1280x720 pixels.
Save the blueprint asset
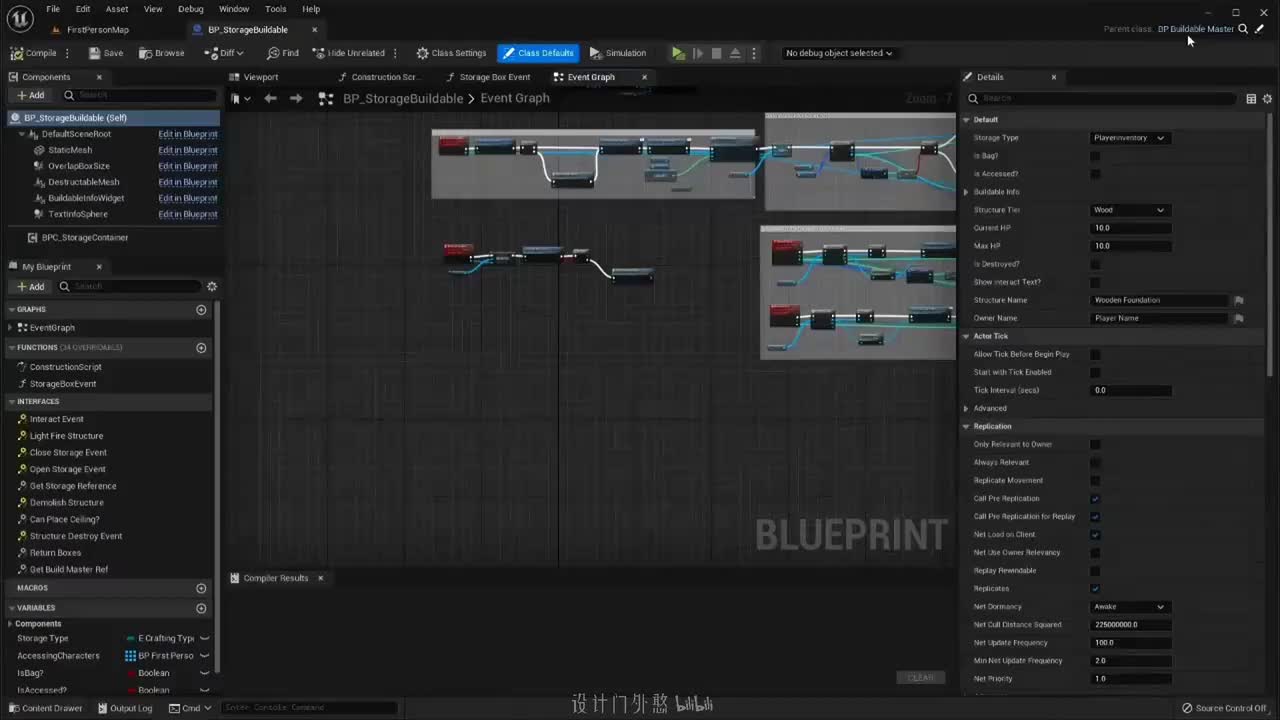(x=106, y=53)
